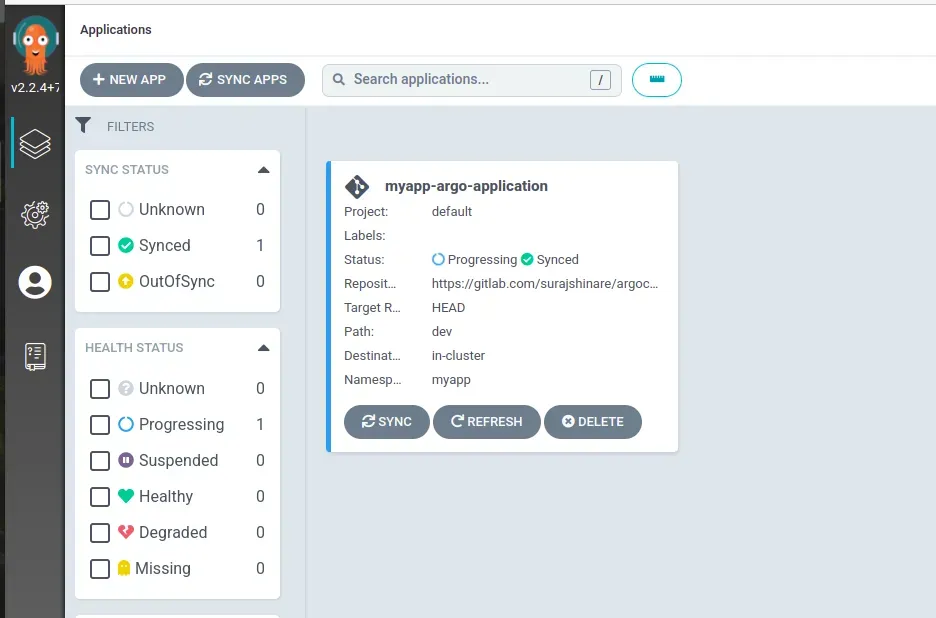Click the Applications page heading

116,30
